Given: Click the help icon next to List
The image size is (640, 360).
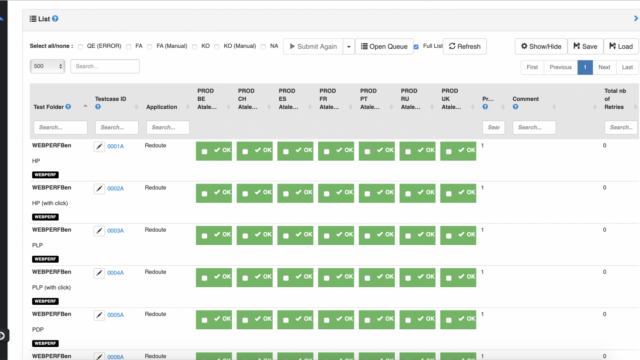Looking at the screenshot, I should click(x=55, y=19).
